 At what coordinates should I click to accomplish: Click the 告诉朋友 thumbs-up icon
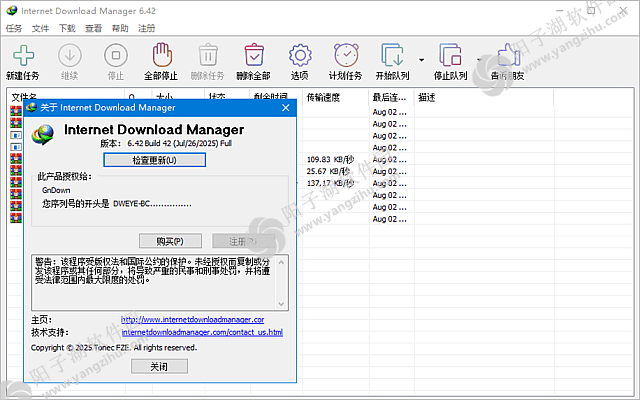[x=509, y=55]
